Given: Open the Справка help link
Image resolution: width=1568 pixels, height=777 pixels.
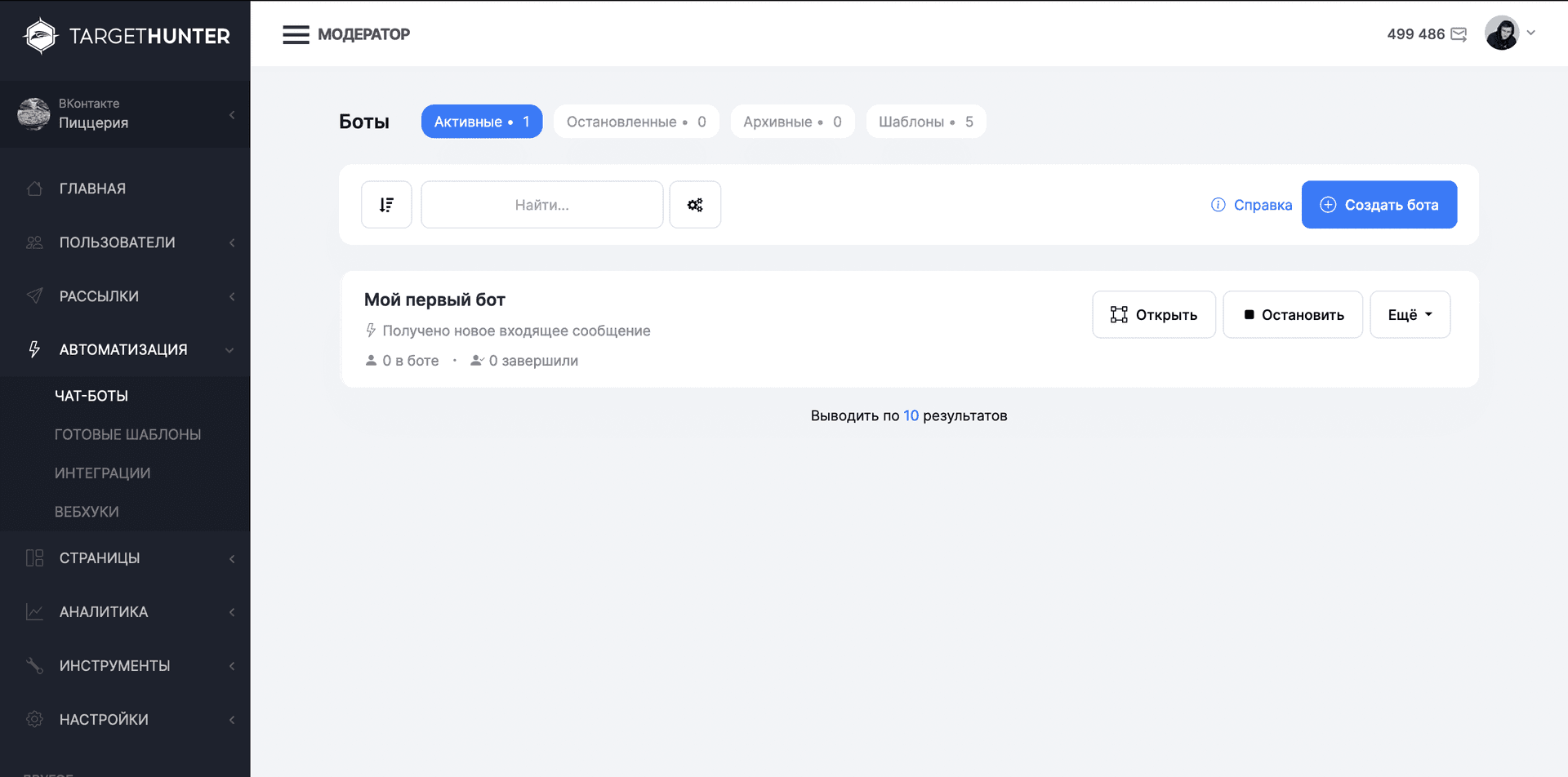Looking at the screenshot, I should [1251, 205].
